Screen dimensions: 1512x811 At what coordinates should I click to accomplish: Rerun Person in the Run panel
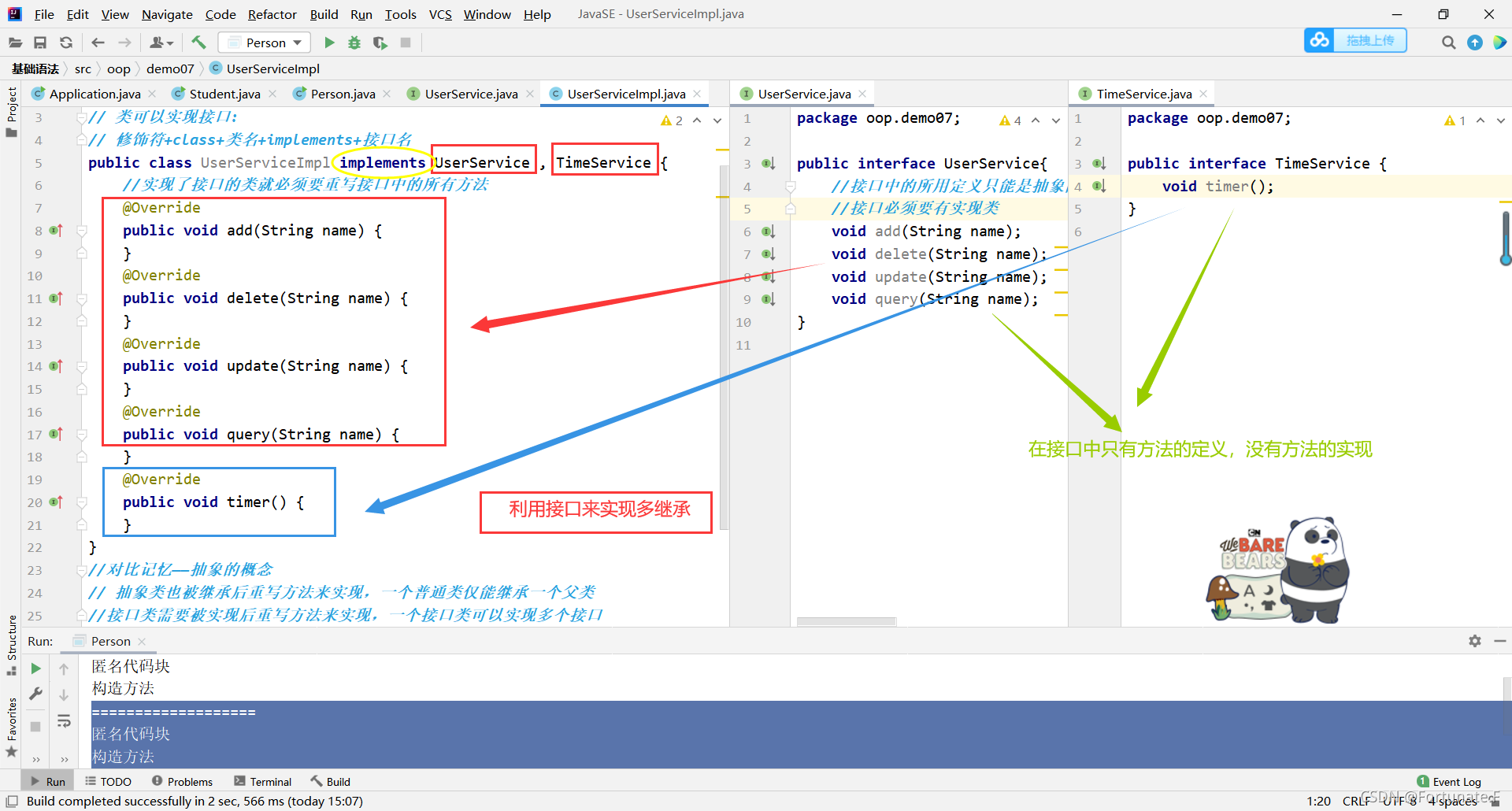(35, 668)
